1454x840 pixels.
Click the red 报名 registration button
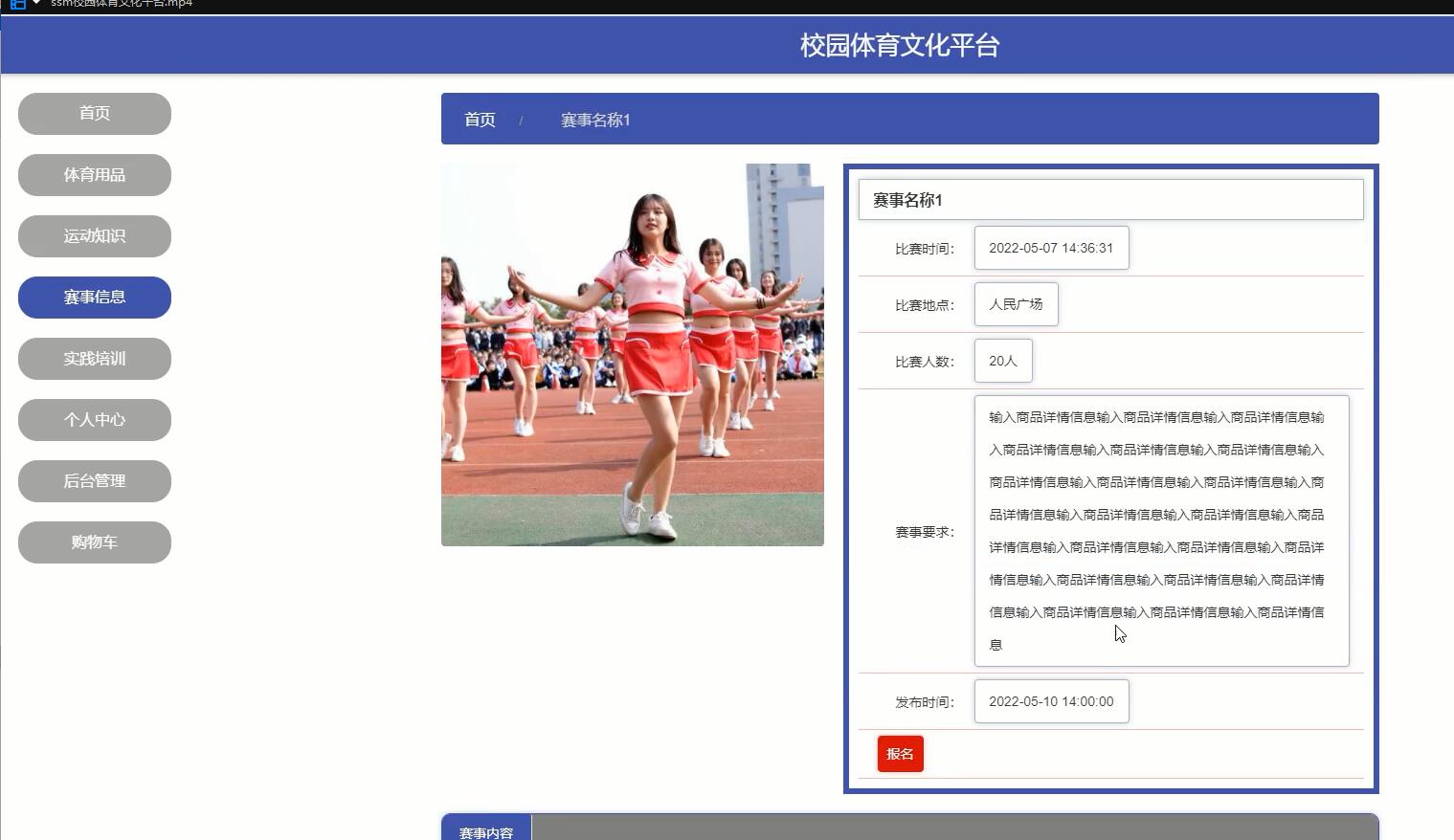click(900, 753)
